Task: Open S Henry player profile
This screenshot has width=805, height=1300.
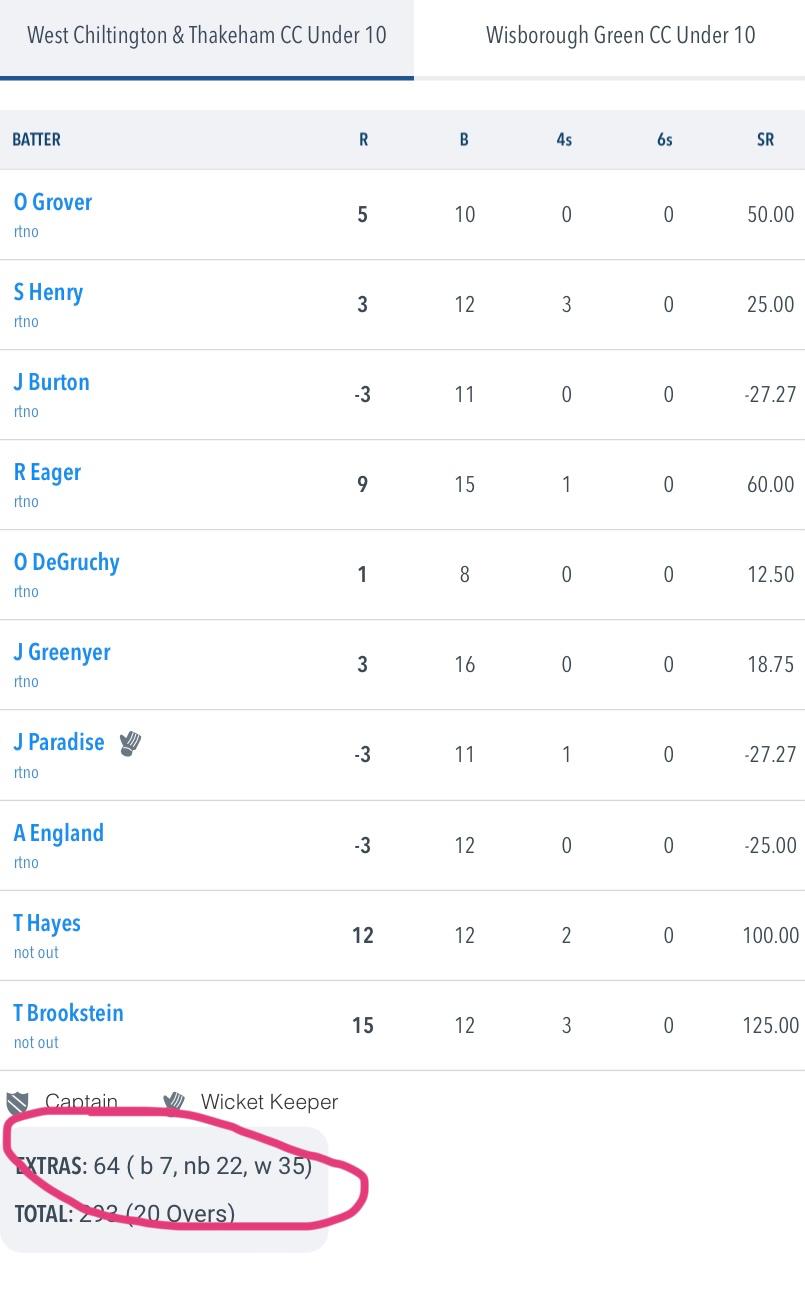Action: pyautogui.click(x=48, y=292)
